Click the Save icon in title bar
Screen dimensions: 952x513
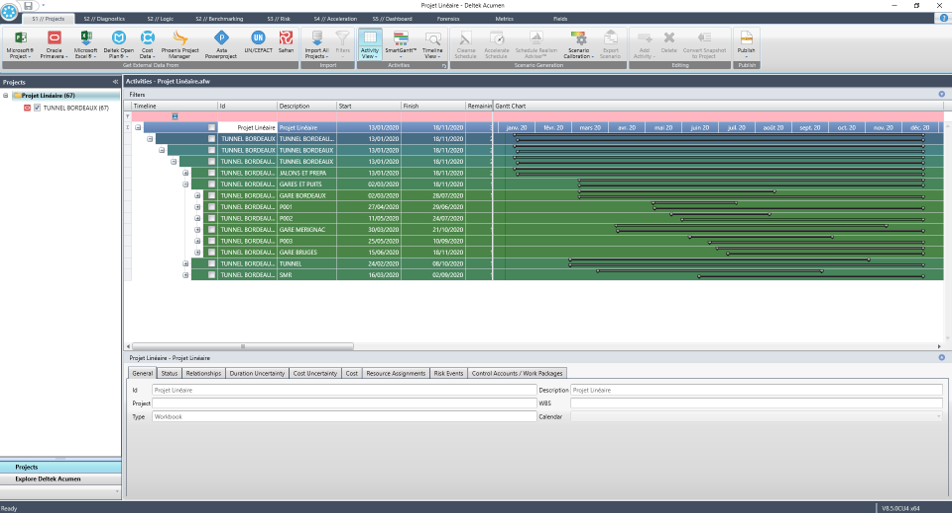tap(28, 5)
